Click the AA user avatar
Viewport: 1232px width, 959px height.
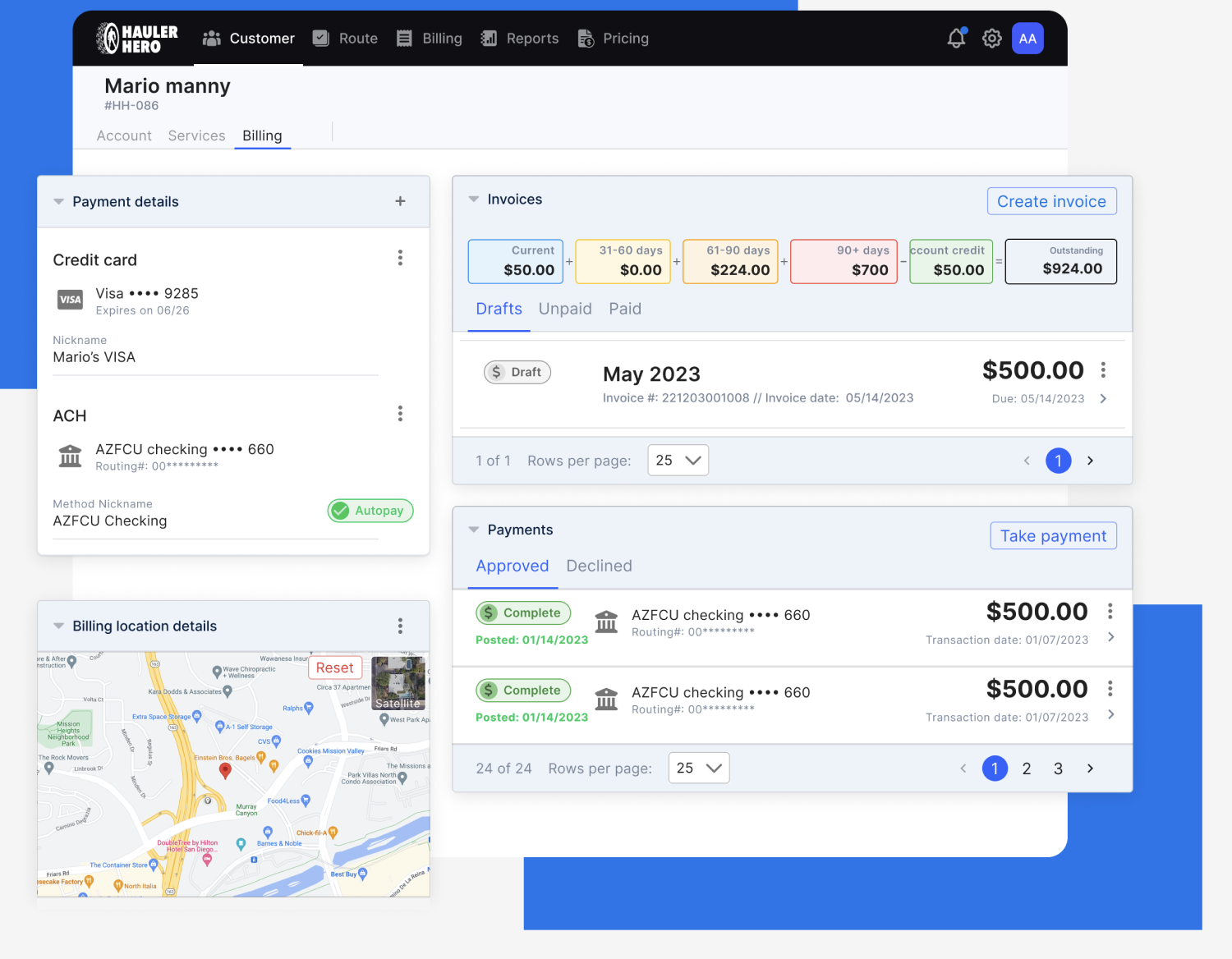(x=1027, y=38)
